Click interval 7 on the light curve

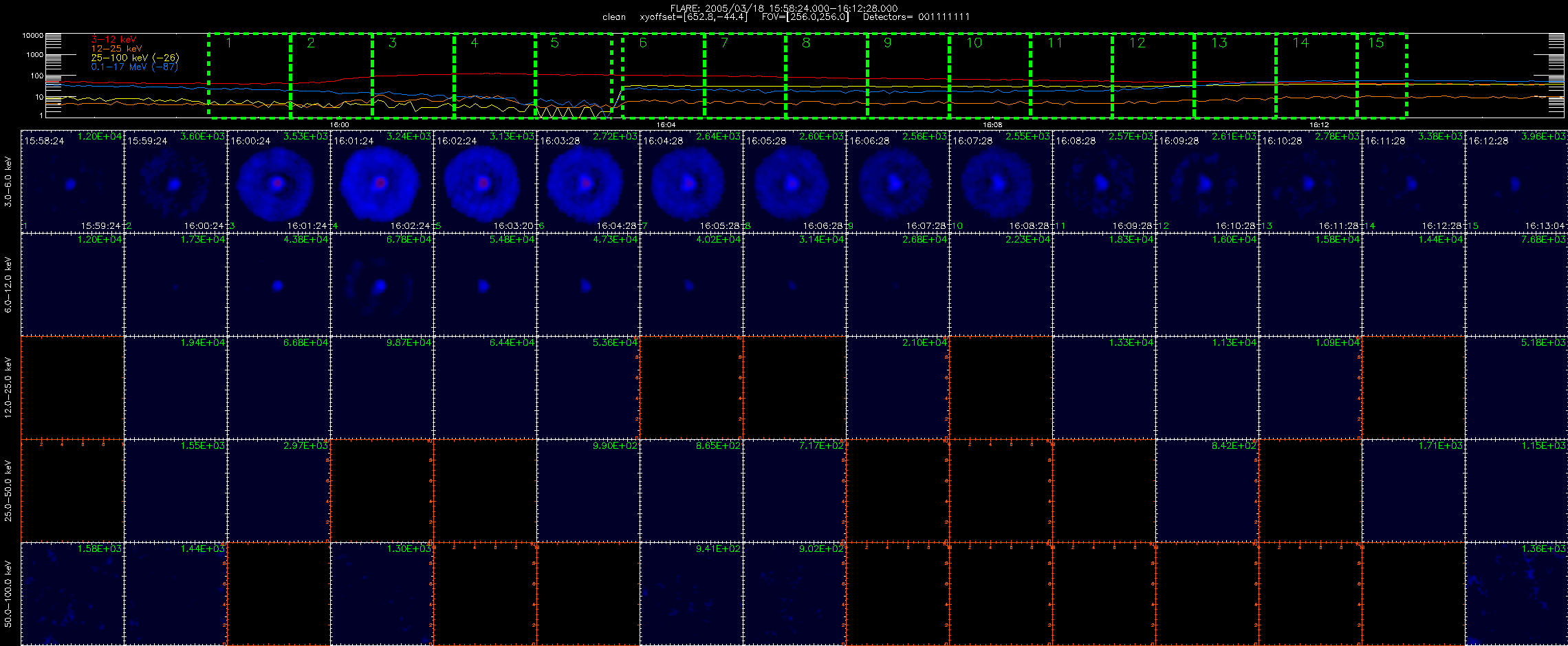(745, 76)
